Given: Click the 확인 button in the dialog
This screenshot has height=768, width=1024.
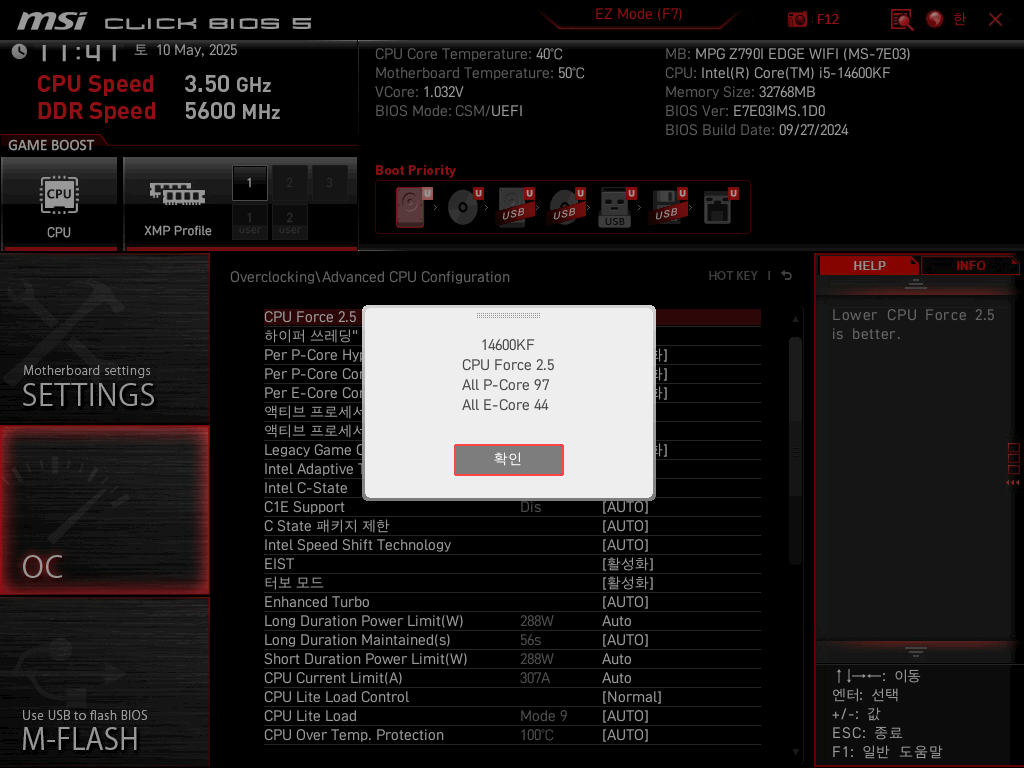Looking at the screenshot, I should pyautogui.click(x=508, y=459).
